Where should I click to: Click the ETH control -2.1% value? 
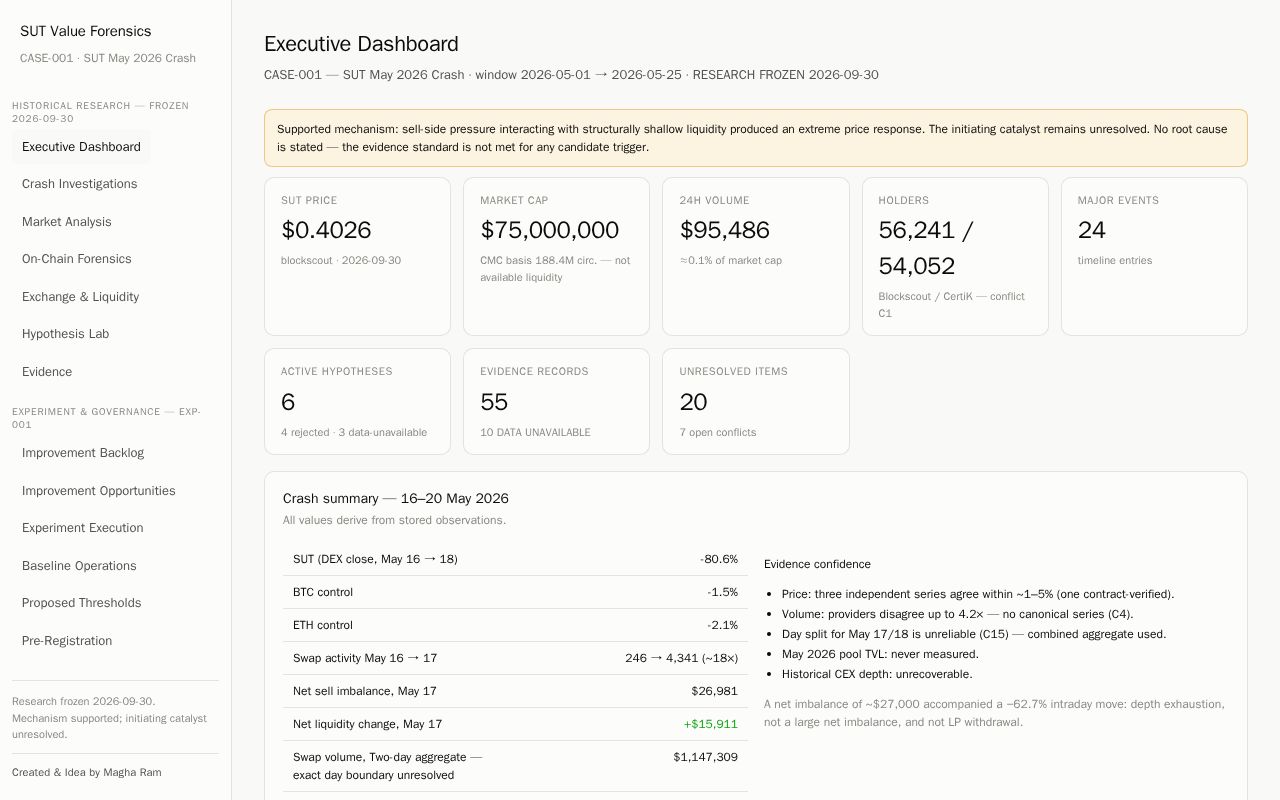(x=722, y=625)
